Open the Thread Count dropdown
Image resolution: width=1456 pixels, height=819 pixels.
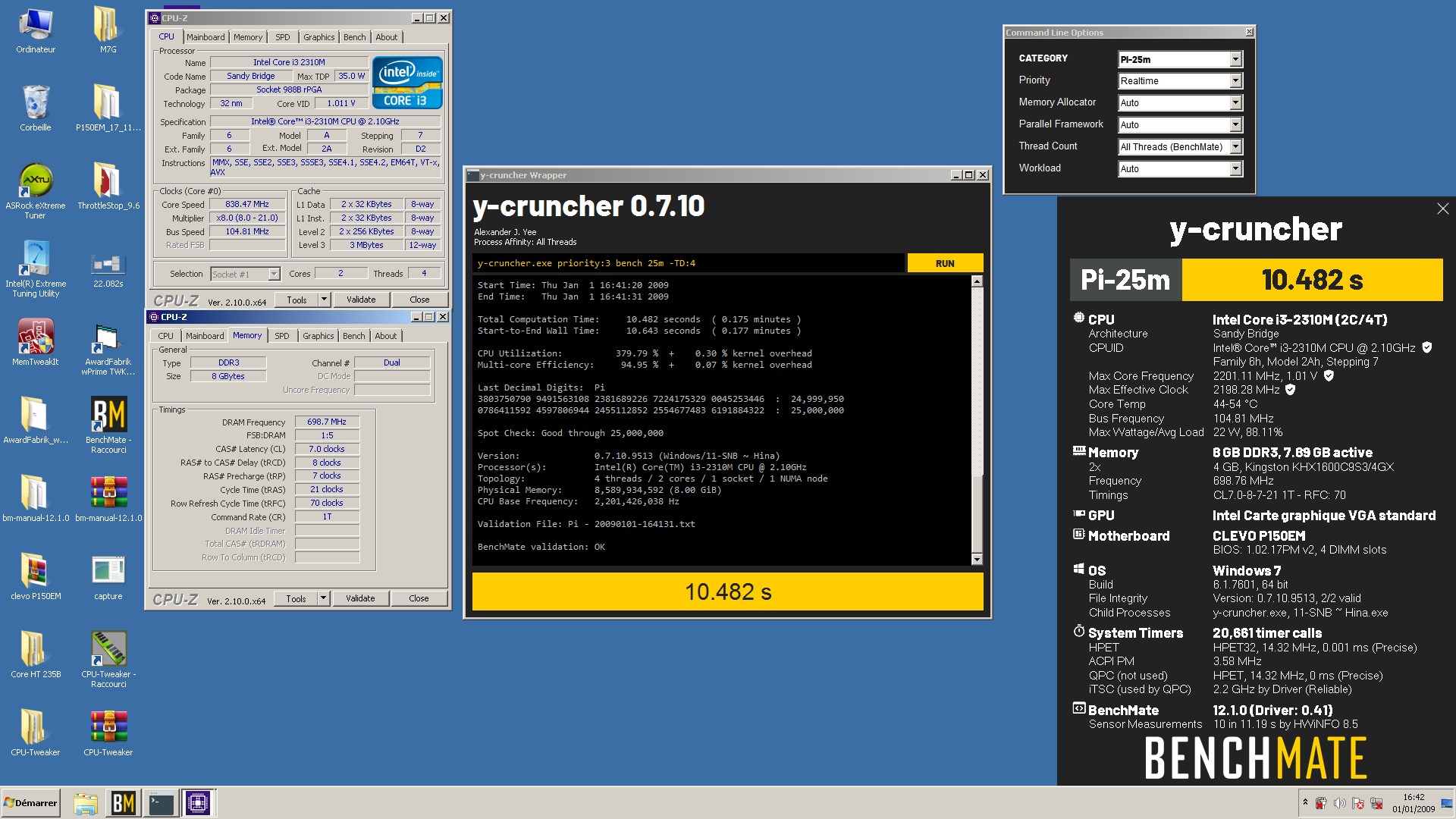(1180, 147)
